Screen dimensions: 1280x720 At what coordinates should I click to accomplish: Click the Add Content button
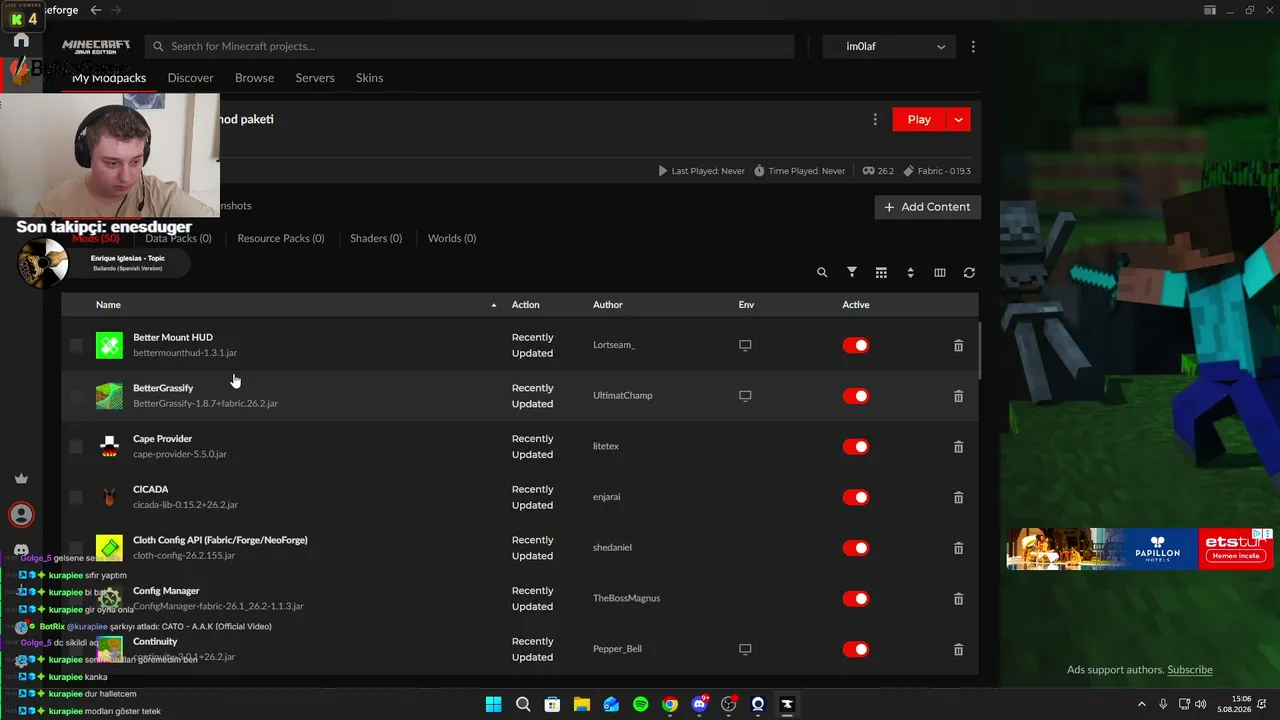click(x=928, y=207)
